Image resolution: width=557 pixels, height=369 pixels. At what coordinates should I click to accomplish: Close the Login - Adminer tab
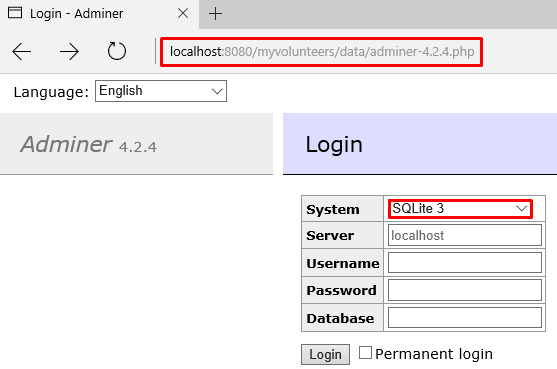point(183,13)
